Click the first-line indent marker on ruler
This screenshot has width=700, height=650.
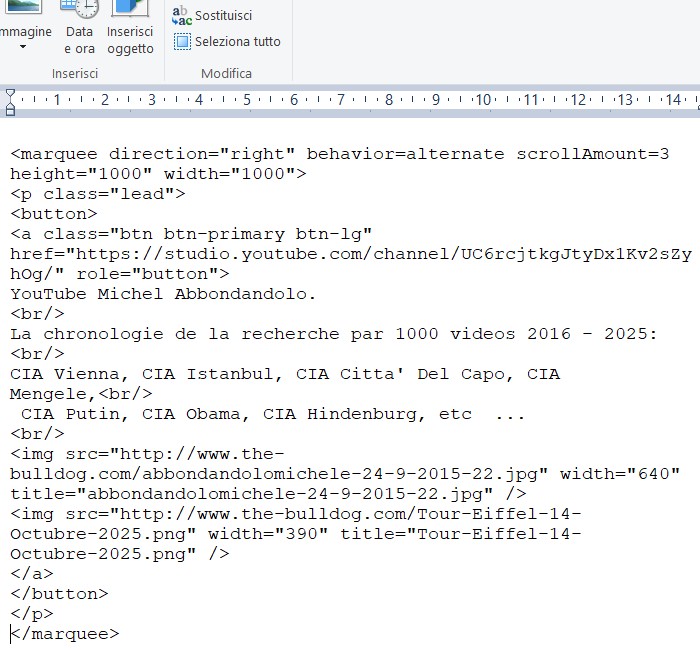[10, 93]
